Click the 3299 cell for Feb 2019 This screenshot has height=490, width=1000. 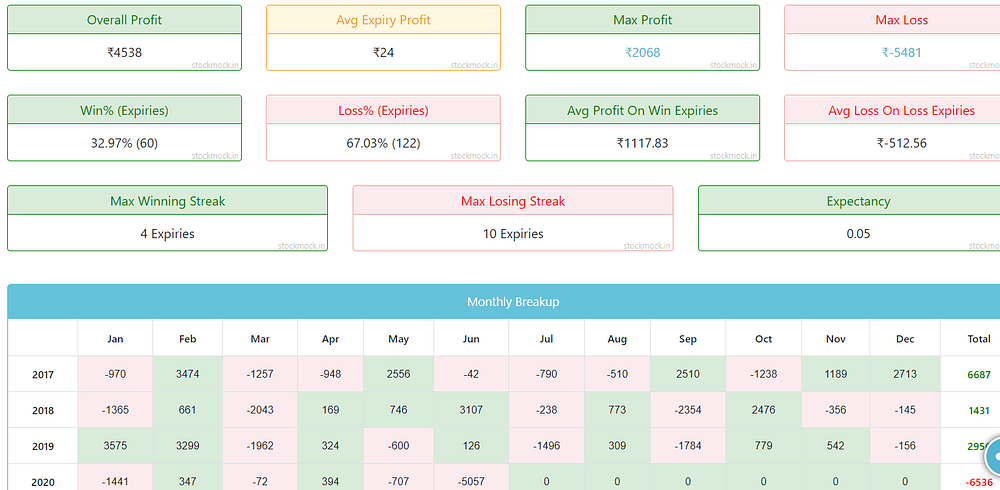coord(188,445)
